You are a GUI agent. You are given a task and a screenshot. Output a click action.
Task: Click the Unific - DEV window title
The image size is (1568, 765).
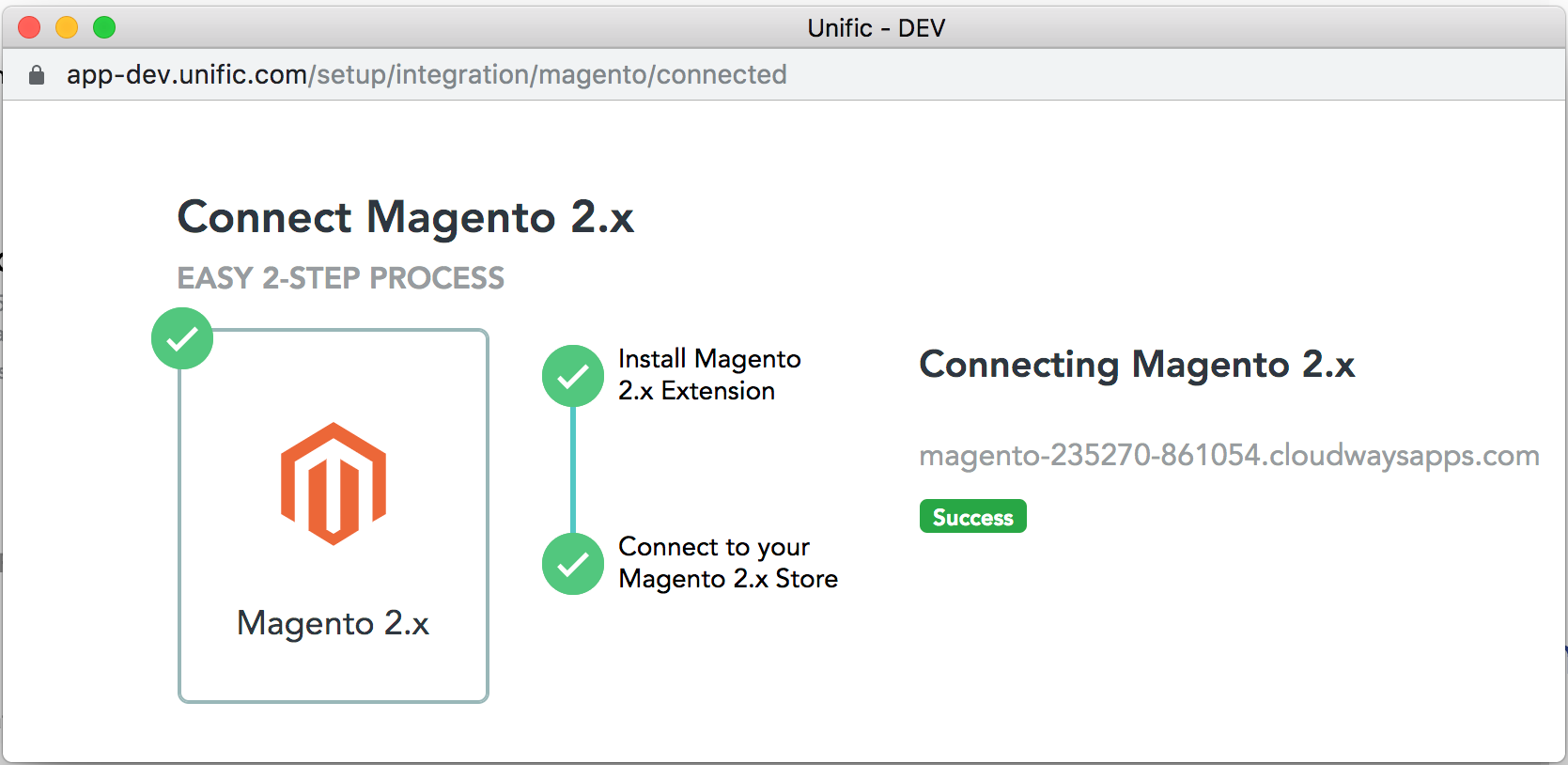point(877,28)
